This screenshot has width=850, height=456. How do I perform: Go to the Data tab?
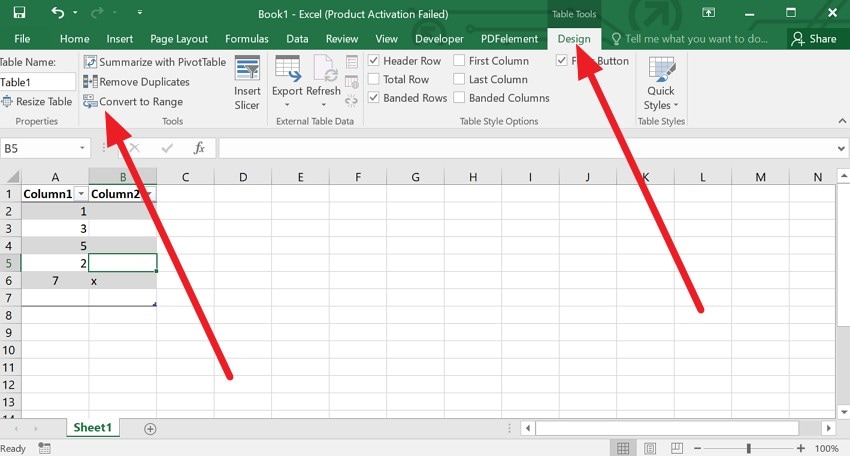297,39
